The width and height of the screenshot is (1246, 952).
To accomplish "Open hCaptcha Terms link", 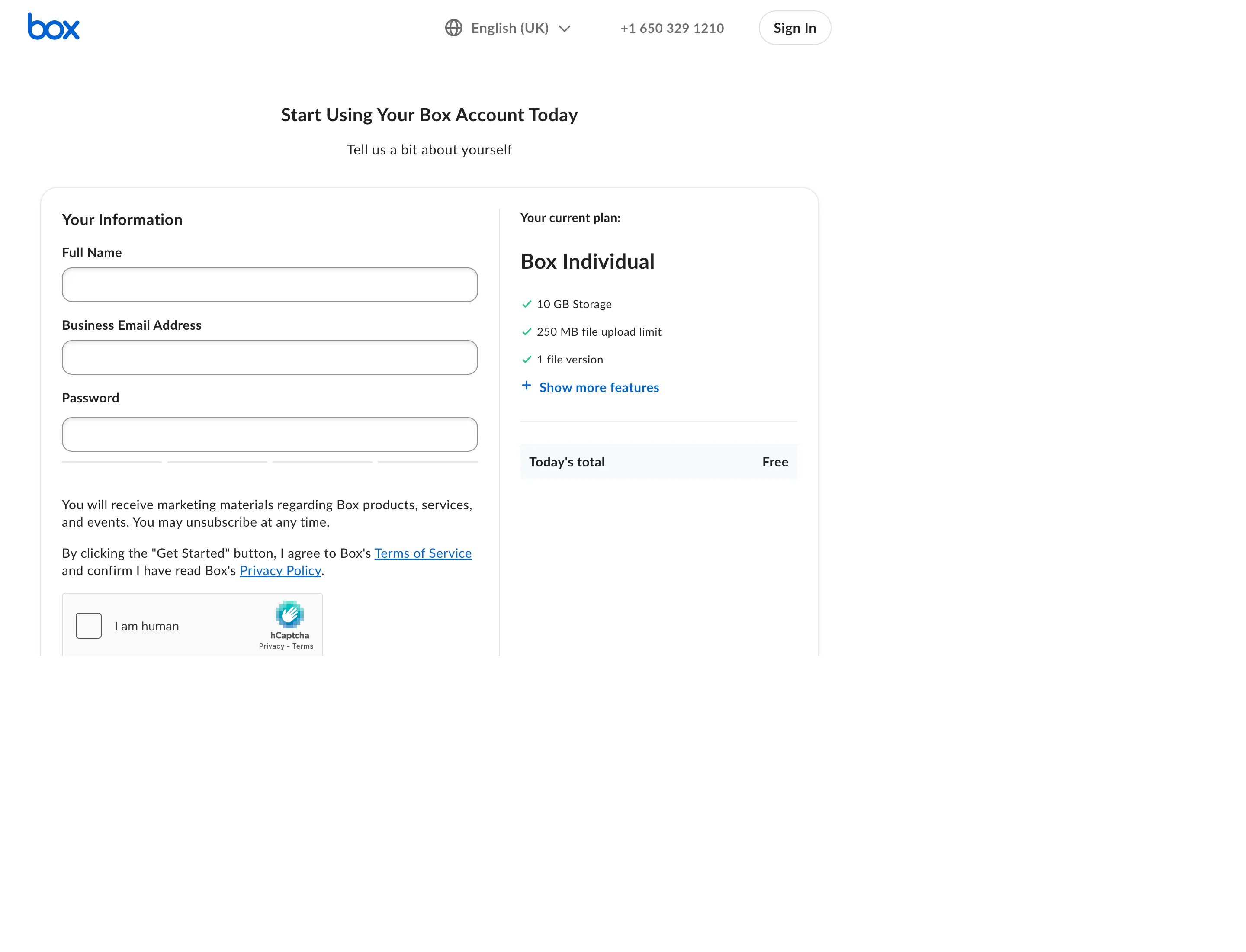I will coord(302,646).
